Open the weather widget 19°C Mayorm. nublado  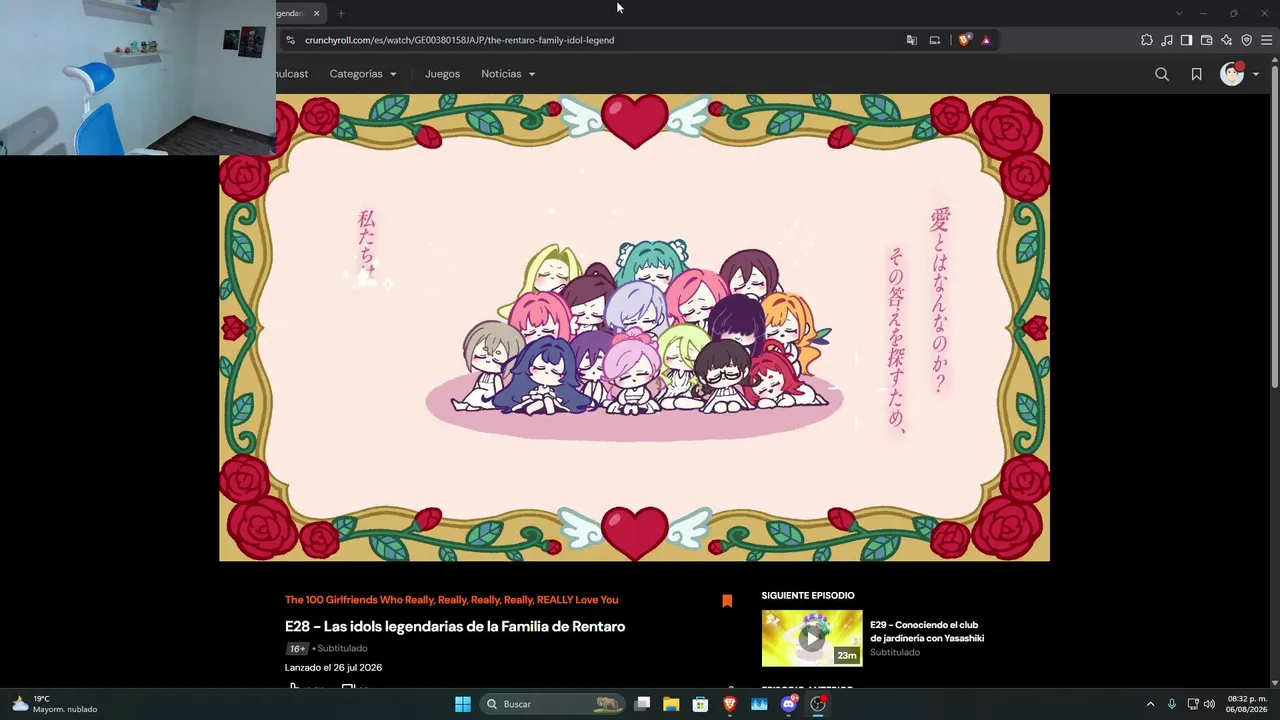click(55, 704)
